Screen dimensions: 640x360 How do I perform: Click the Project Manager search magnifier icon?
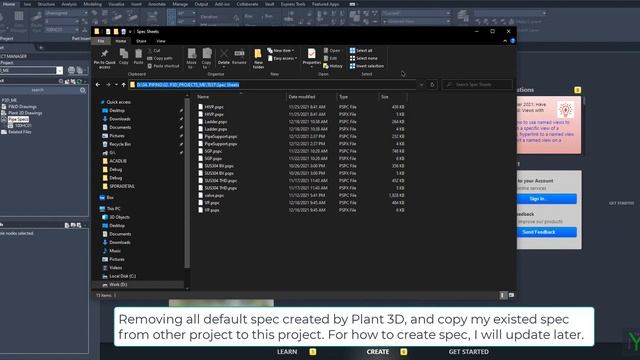83,90
